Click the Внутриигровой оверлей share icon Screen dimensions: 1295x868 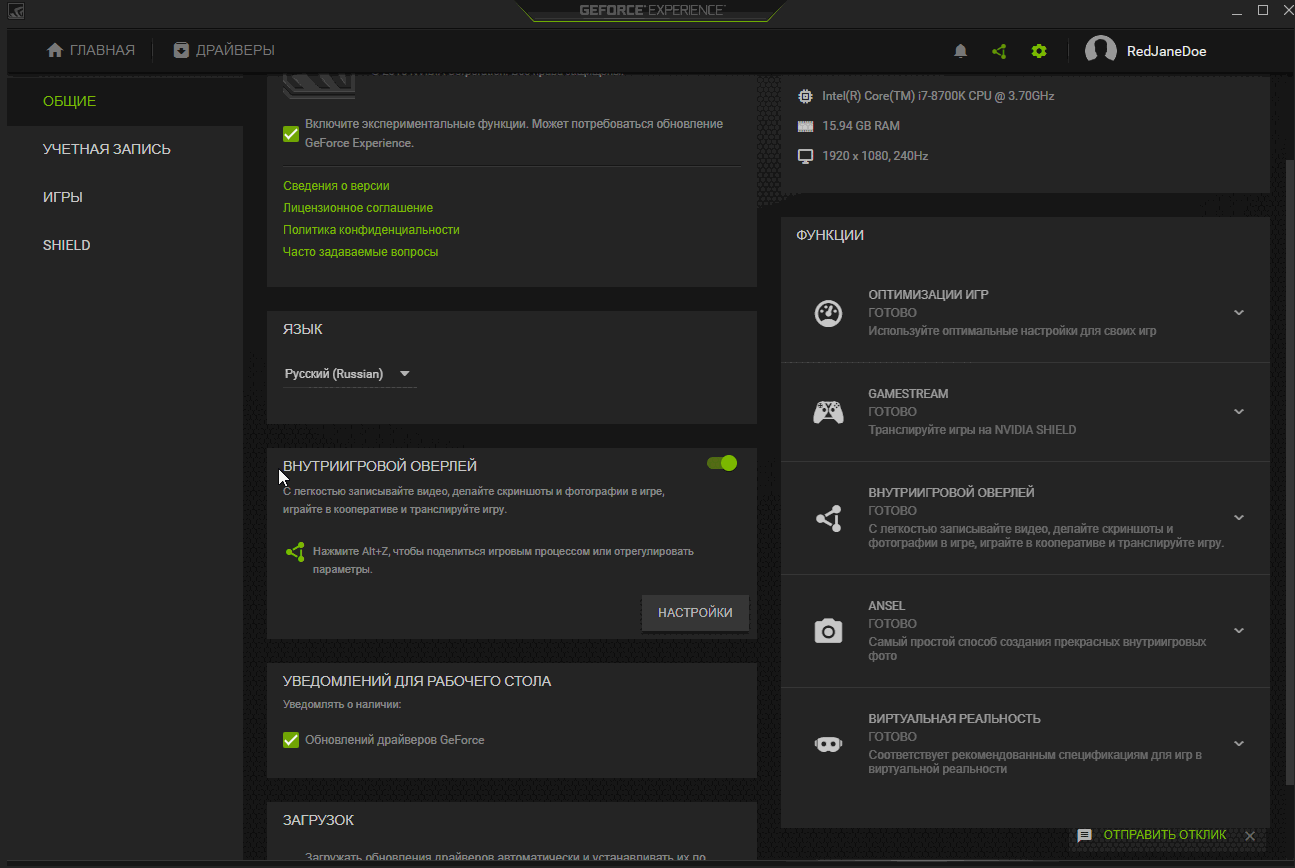pyautogui.click(x=828, y=518)
